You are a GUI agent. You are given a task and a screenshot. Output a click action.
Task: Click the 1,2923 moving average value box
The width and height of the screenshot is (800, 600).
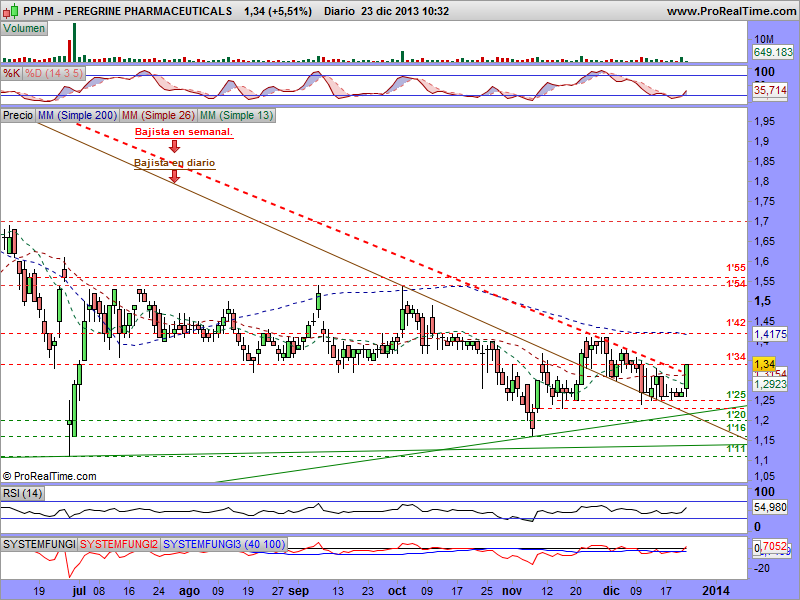point(770,384)
